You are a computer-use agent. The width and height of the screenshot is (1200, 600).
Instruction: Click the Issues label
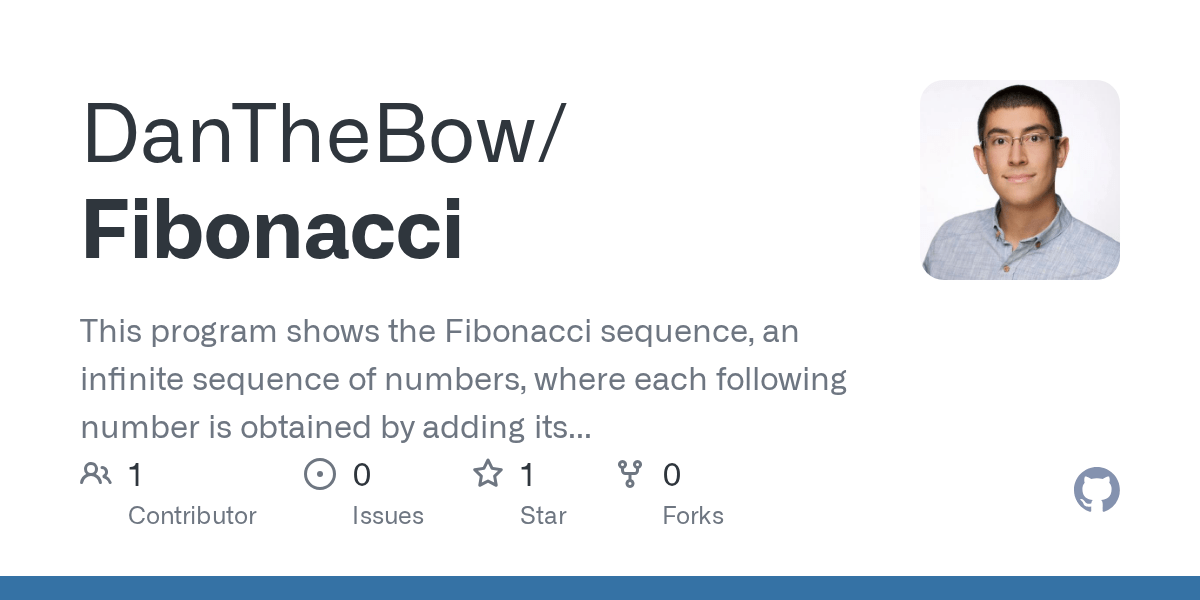click(x=388, y=516)
